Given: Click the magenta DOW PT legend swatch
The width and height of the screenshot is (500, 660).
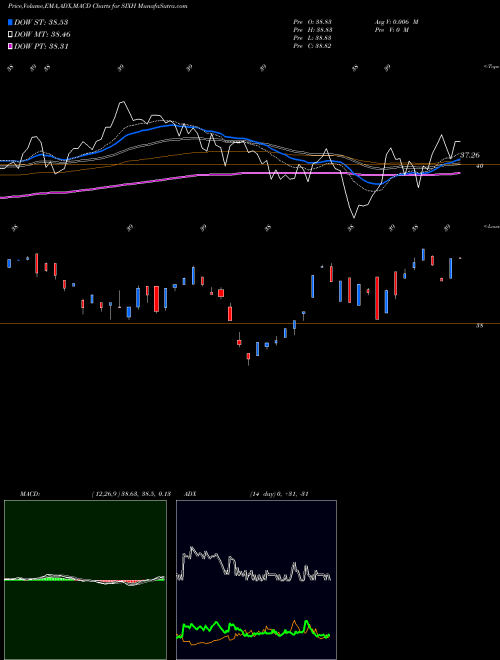Looking at the screenshot, I should [10, 46].
